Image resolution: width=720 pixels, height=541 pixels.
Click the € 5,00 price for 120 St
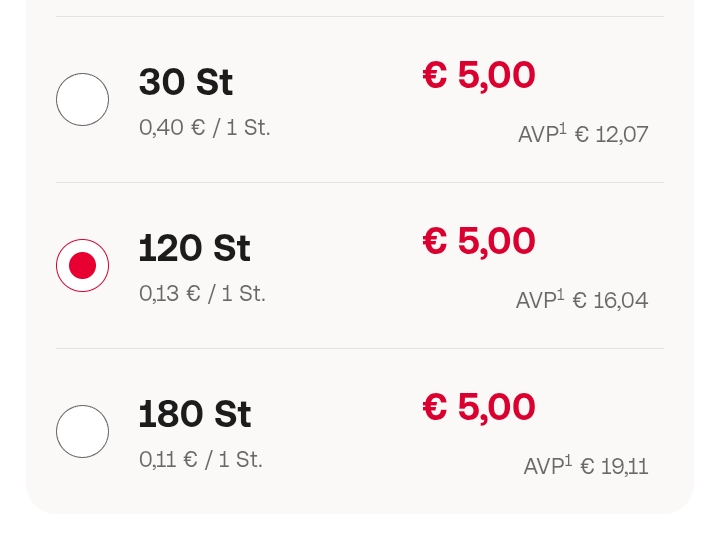[x=479, y=241]
